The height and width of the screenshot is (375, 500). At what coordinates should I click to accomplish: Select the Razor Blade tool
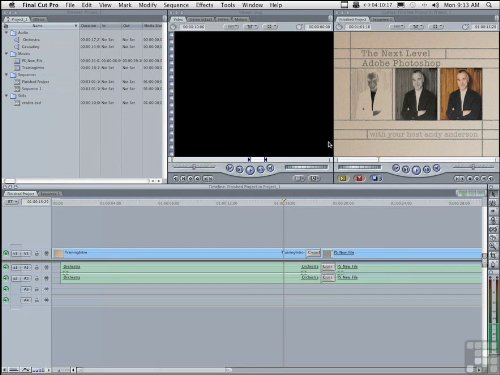pyautogui.click(x=493, y=238)
